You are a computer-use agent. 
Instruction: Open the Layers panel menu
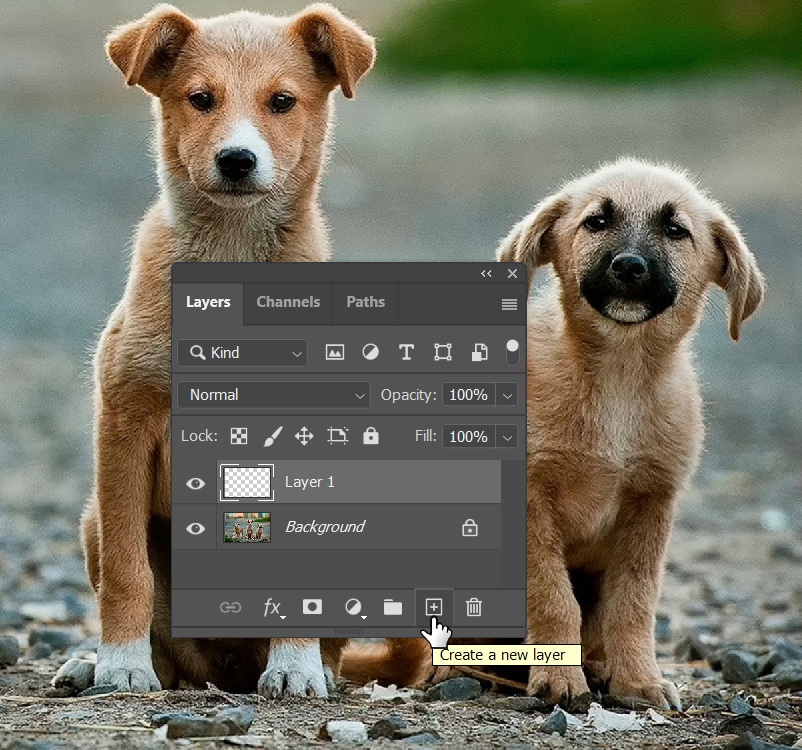point(509,303)
